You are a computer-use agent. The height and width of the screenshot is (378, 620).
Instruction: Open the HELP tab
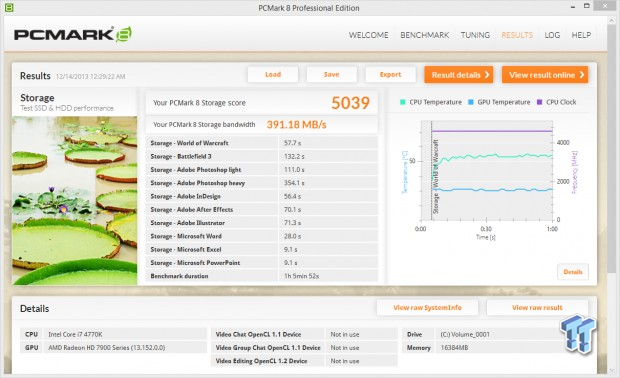tap(581, 35)
